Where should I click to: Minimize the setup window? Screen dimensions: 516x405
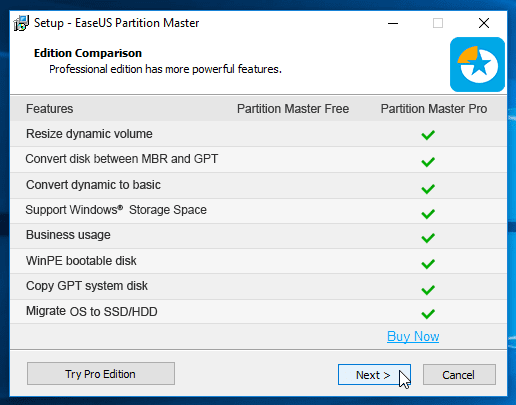pyautogui.click(x=393, y=23)
